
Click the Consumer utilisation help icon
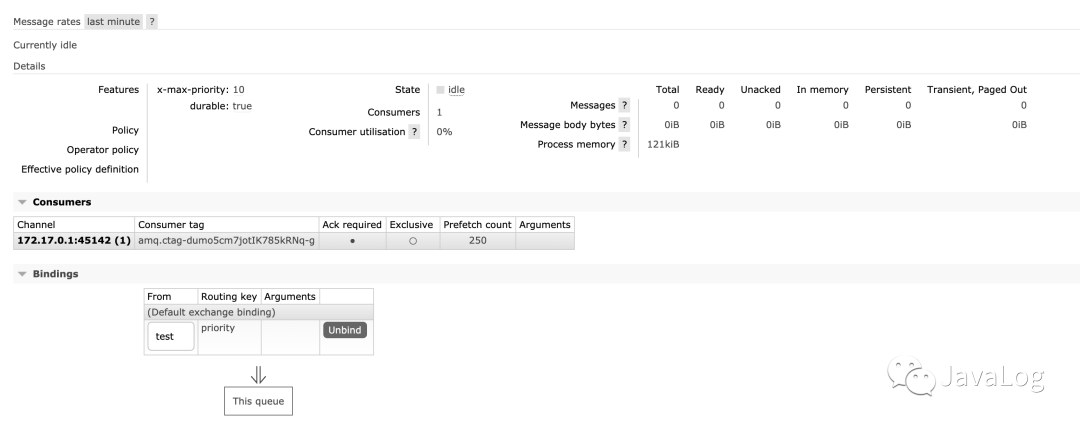click(x=413, y=132)
